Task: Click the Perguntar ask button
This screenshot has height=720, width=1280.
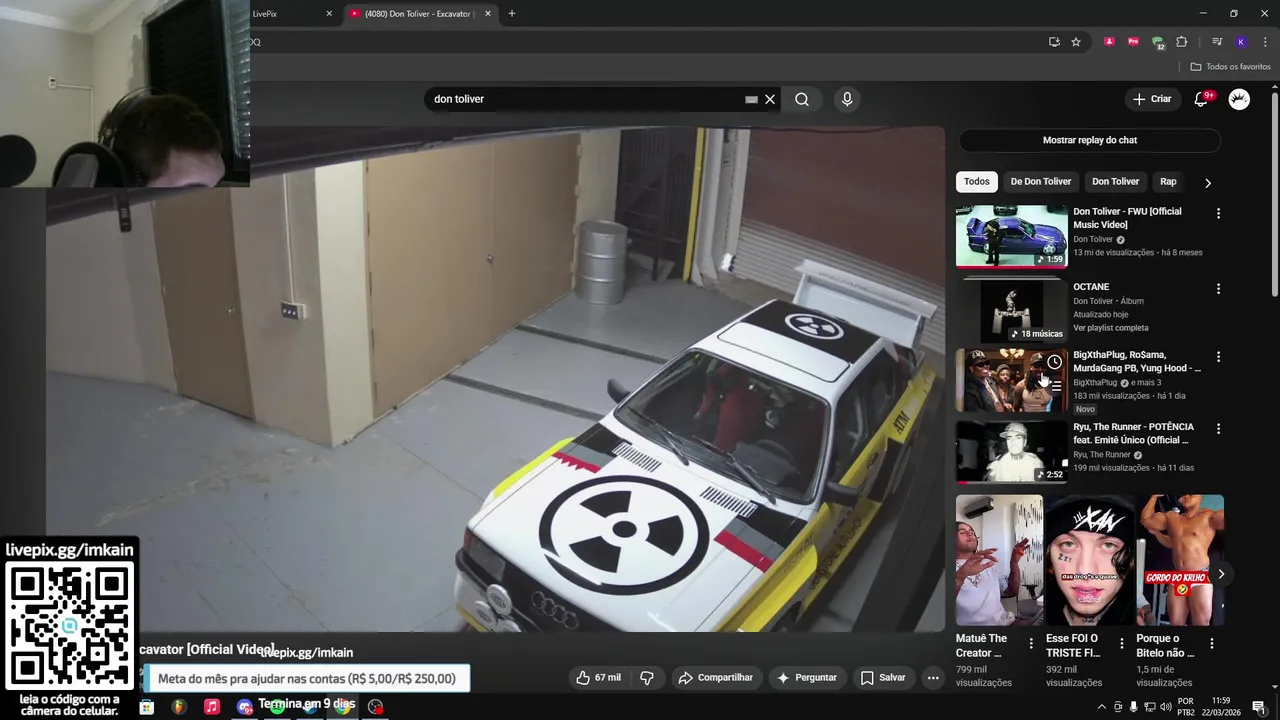Action: click(806, 678)
